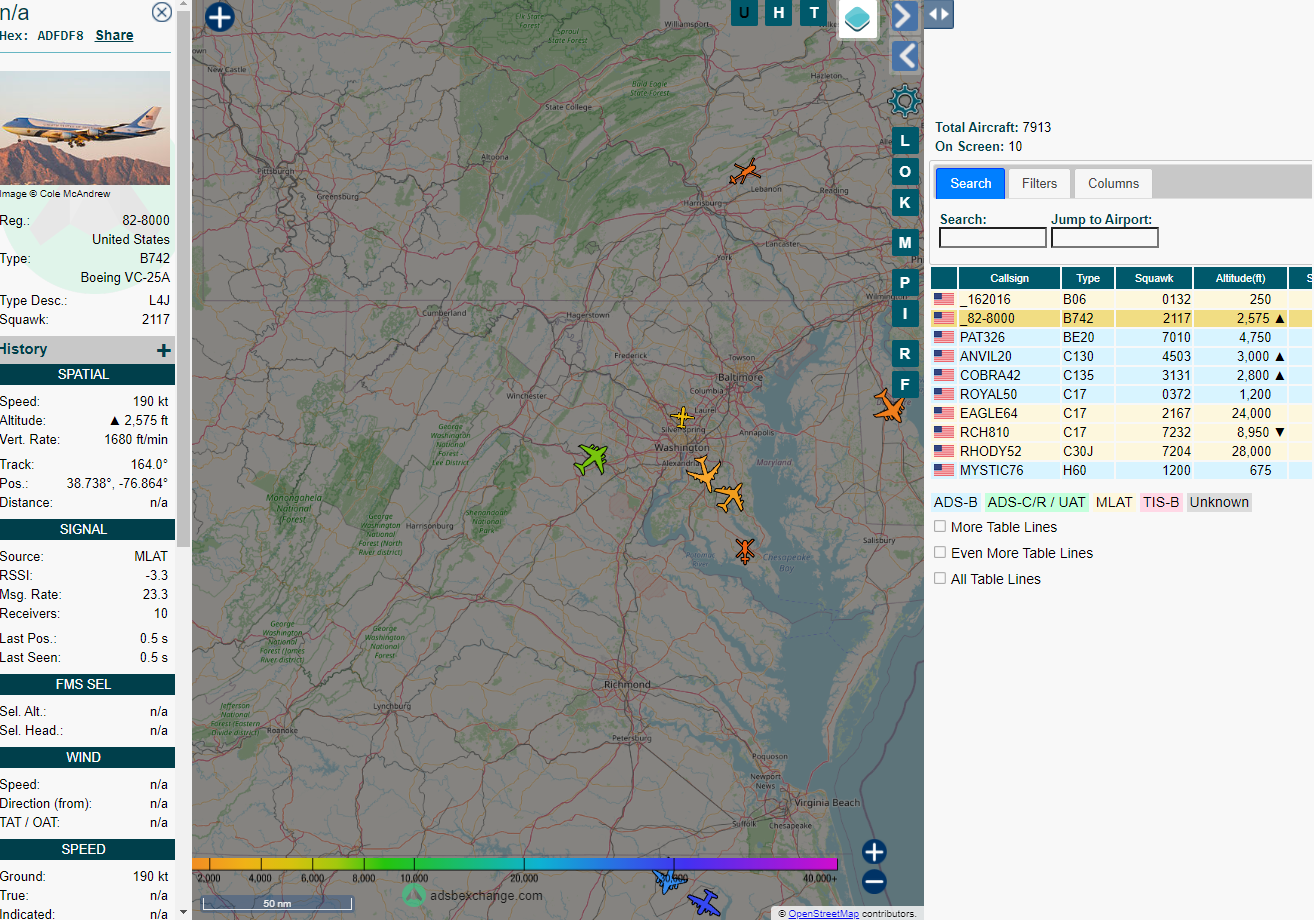
Task: Click the ADS-B legend swatch
Action: click(956, 502)
